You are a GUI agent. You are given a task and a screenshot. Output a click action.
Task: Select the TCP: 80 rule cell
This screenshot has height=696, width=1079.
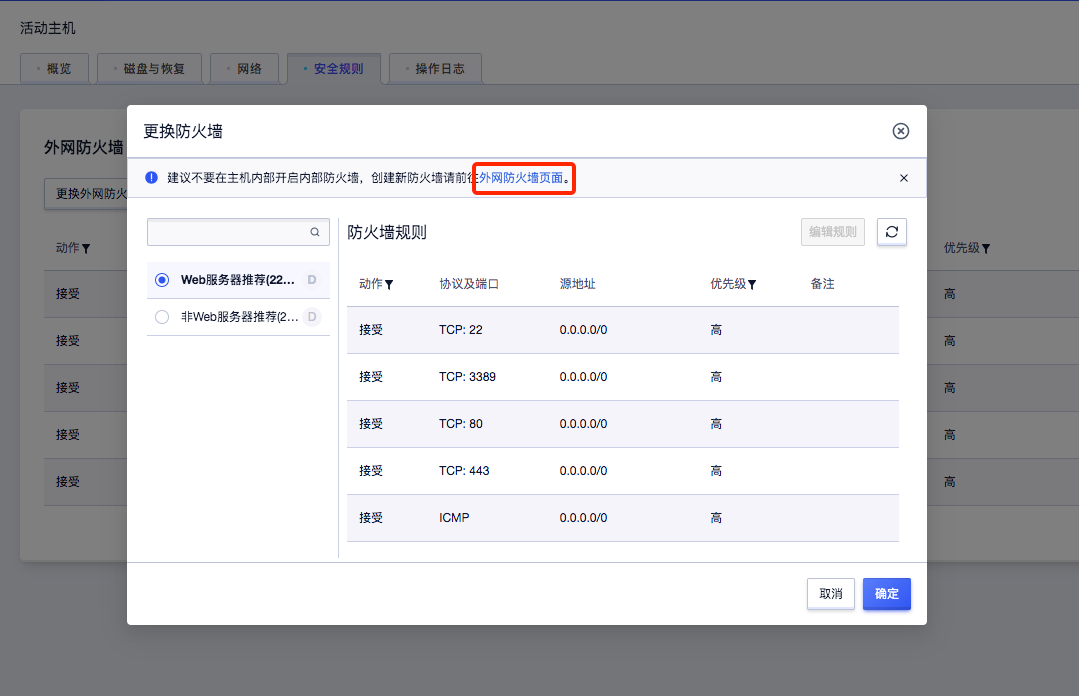point(460,423)
